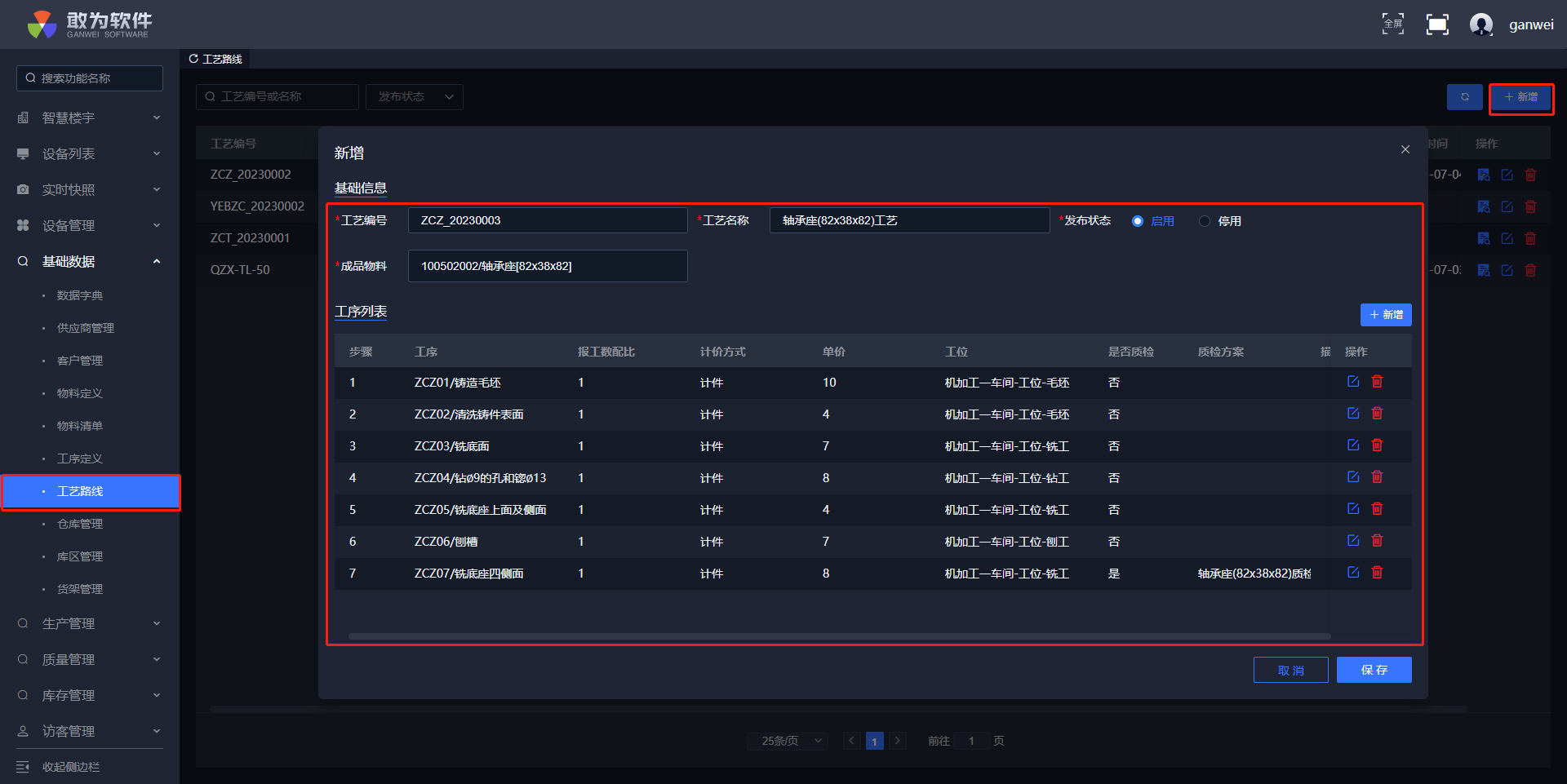Click the 保存 button
The height and width of the screenshot is (784, 1567).
coord(1374,670)
